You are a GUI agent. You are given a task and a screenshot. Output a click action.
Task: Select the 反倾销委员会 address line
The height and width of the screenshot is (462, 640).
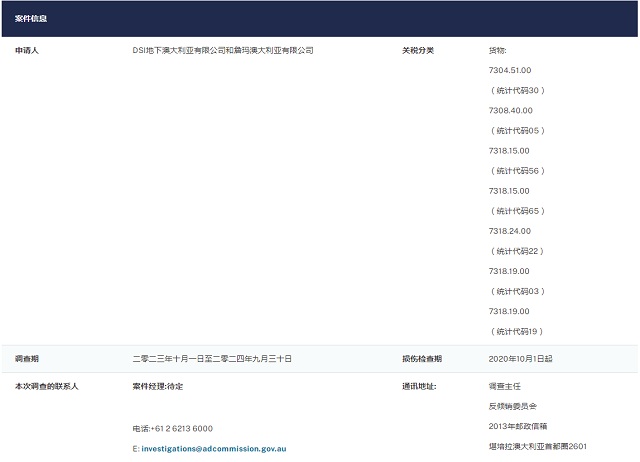coord(513,406)
